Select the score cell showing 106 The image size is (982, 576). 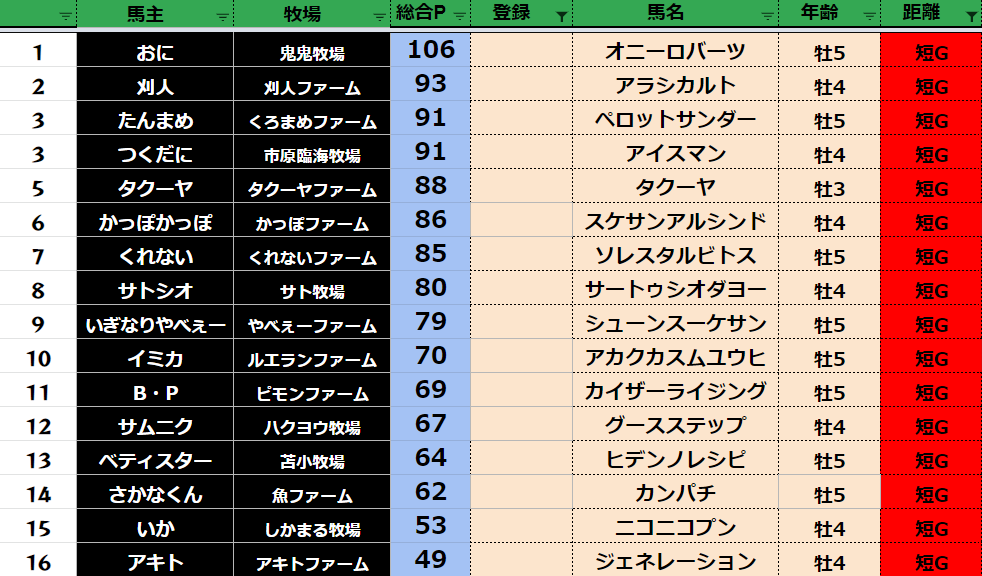[432, 50]
